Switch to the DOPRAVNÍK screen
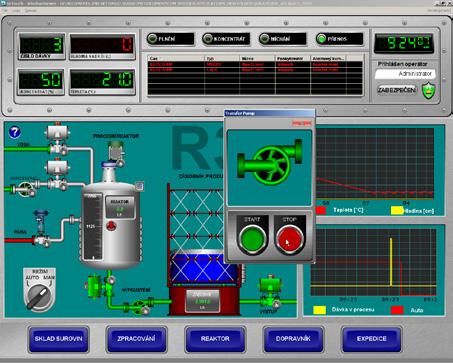This screenshot has height=363, width=453. [293, 339]
